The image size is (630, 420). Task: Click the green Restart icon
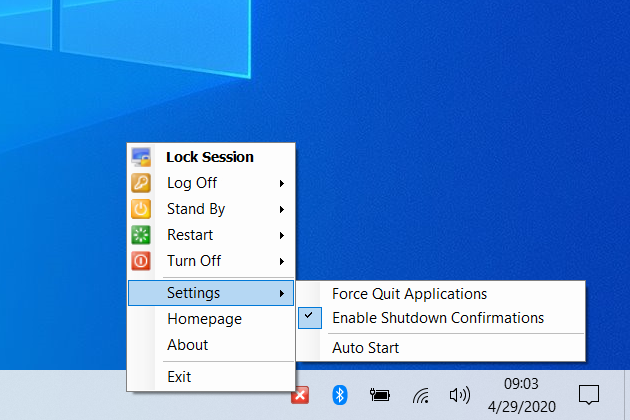tap(141, 235)
